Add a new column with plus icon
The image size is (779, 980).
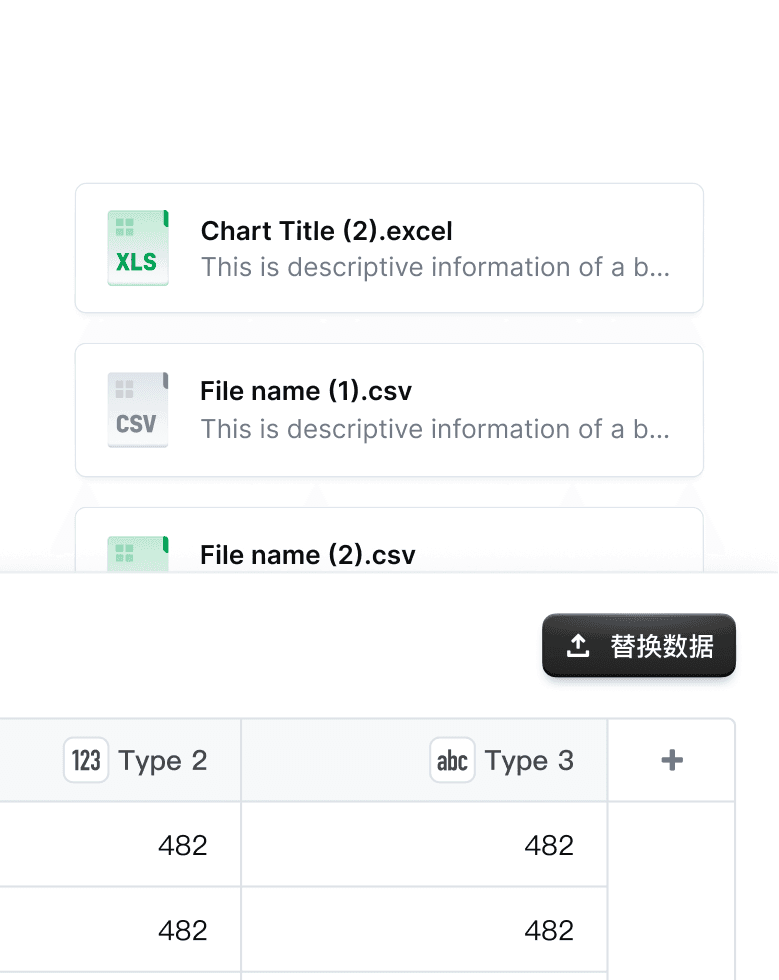point(671,760)
